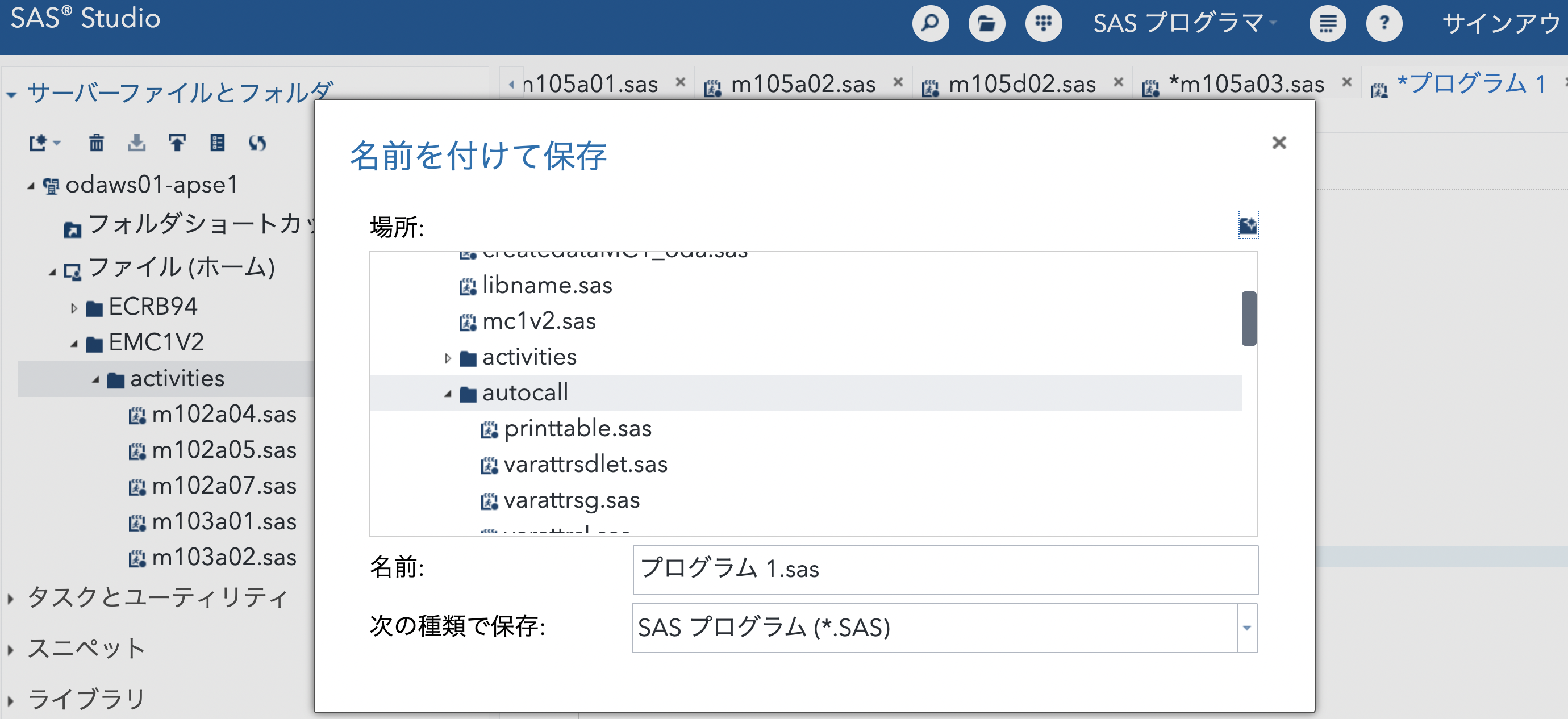Click the upload file toolbar icon
This screenshot has width=1568, height=719.
pos(176,143)
